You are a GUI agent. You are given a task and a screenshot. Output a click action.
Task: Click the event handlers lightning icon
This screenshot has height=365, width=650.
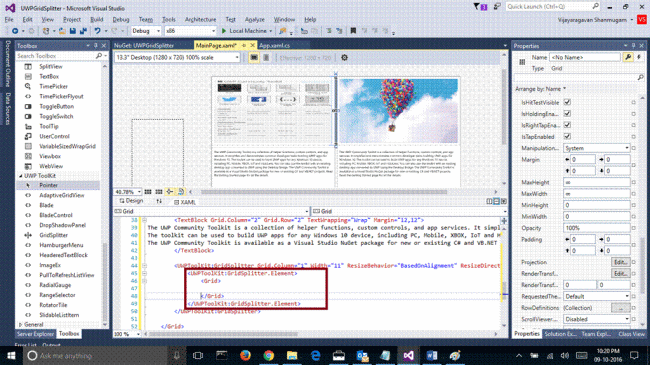point(639,57)
